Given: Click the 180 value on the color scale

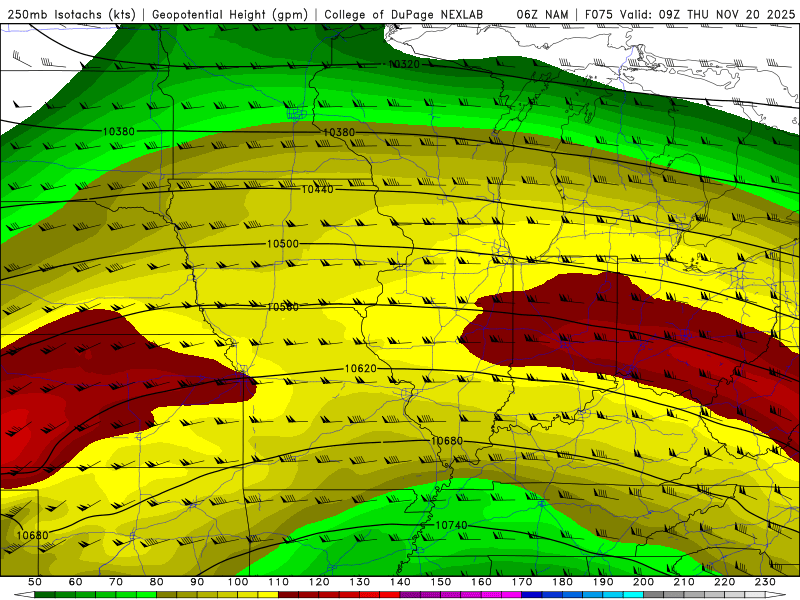Looking at the screenshot, I should 562,582.
